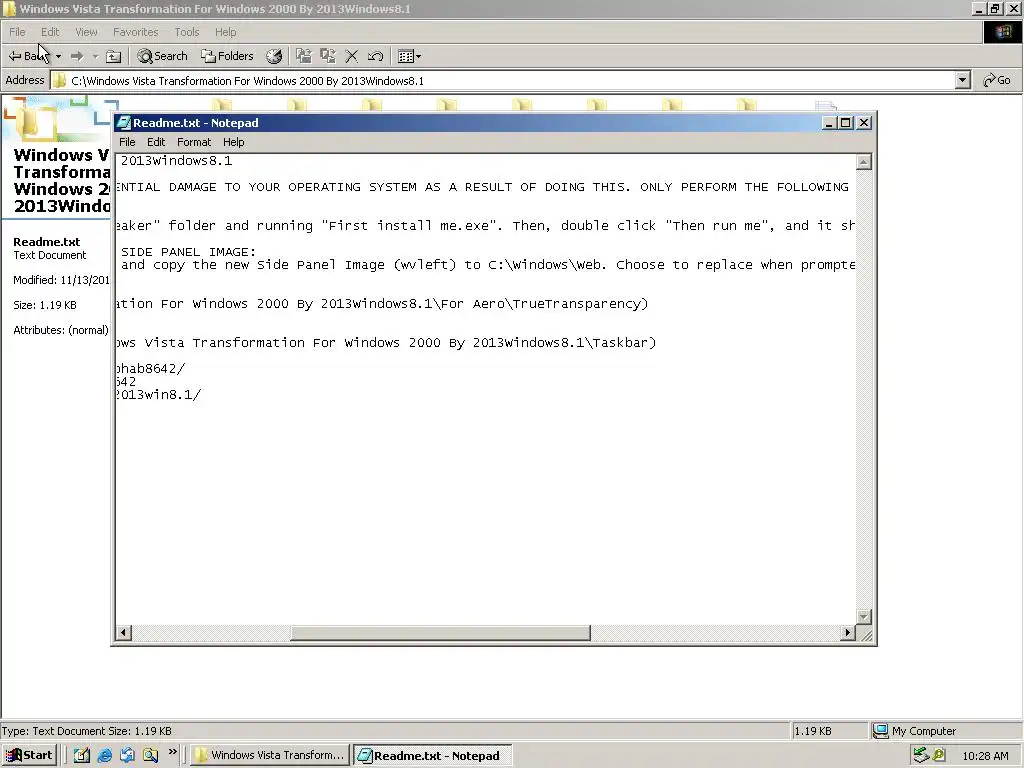Open the Back history dropdown arrow
The height and width of the screenshot is (768, 1024).
click(x=58, y=56)
